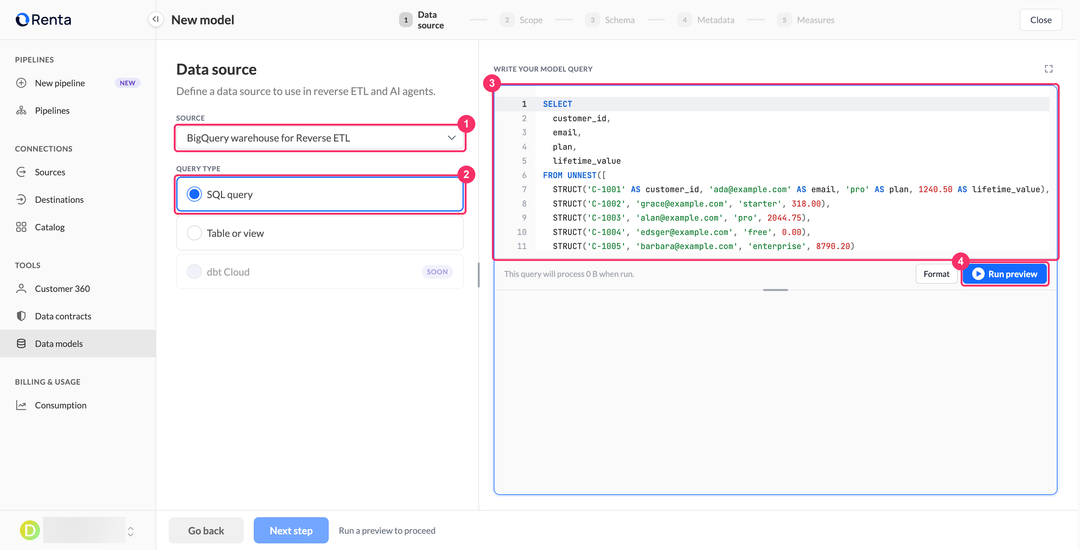Open the Source dropdown BigQuery warehouse
The width and height of the screenshot is (1080, 550).
click(x=320, y=138)
